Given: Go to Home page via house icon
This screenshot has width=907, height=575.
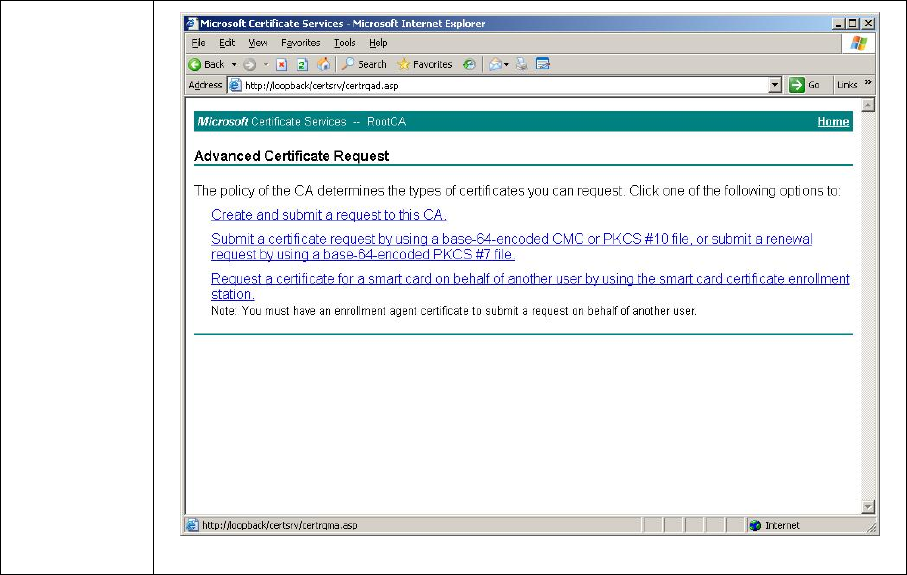Looking at the screenshot, I should point(323,64).
